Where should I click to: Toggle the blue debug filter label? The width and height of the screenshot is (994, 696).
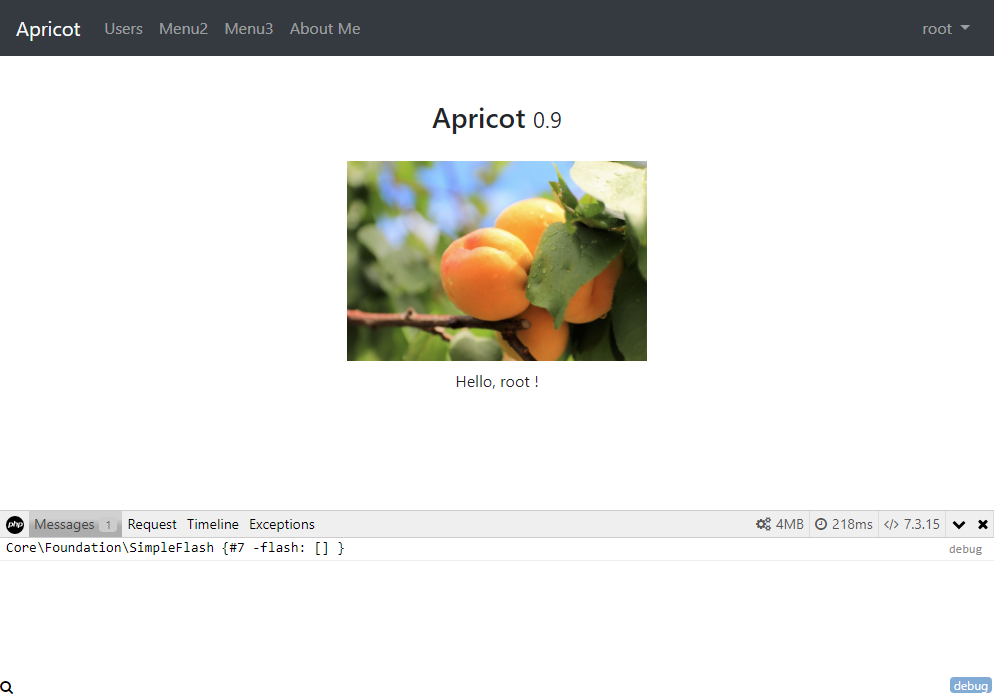[x=970, y=686]
